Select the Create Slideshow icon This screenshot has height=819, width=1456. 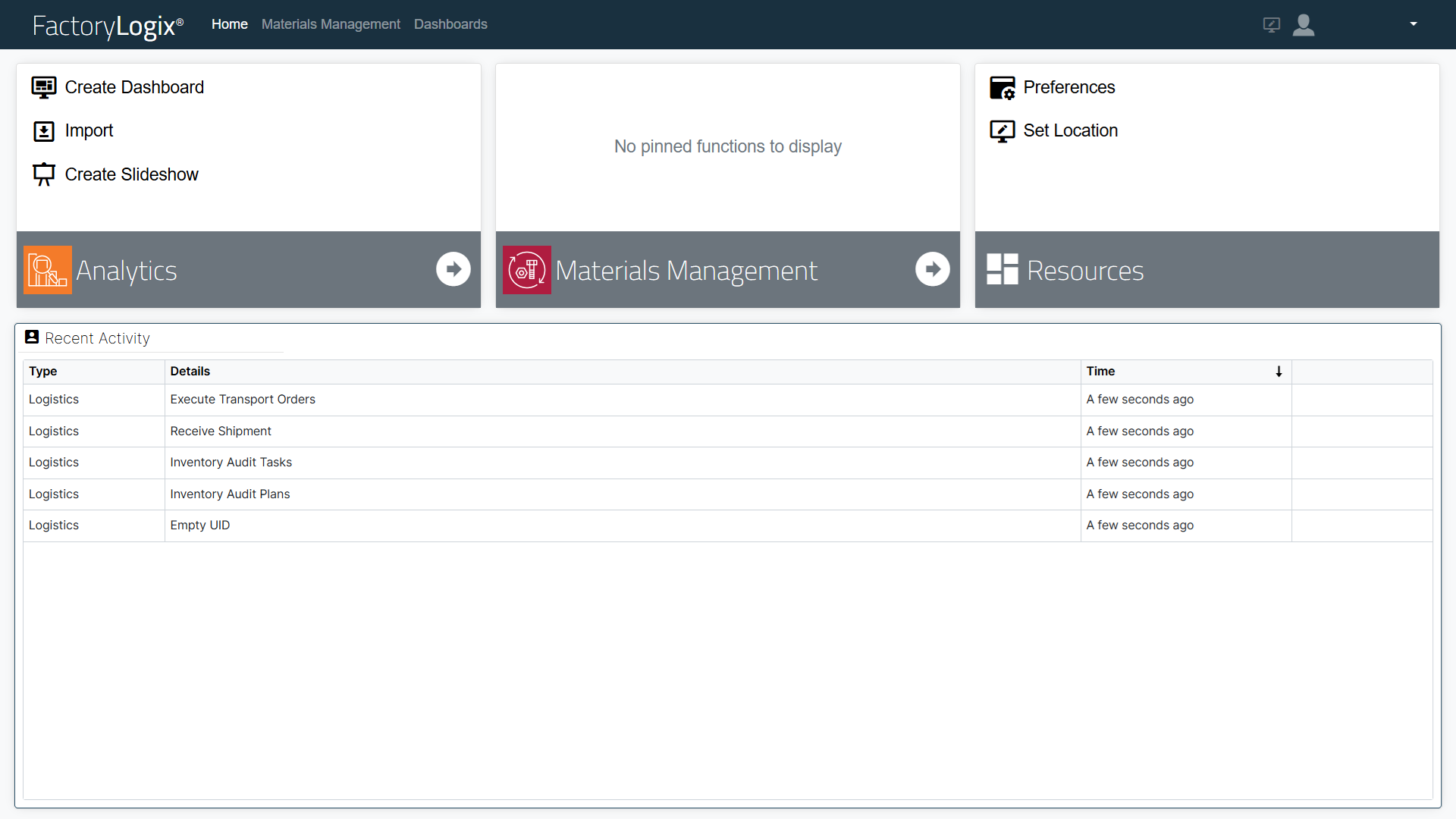pos(43,174)
